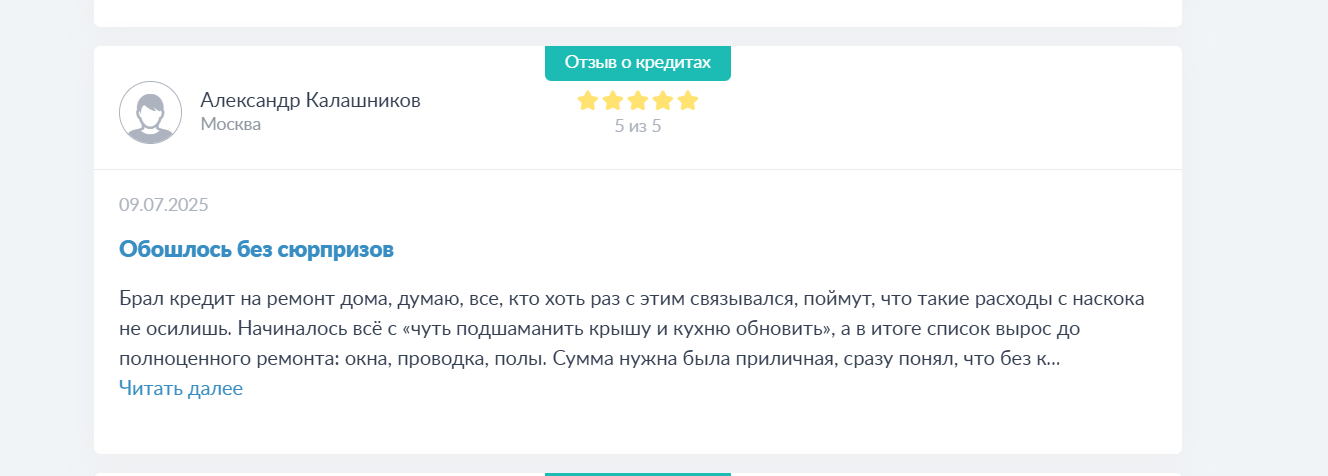Click the teal badge of the next review below
Viewport: 1328px width, 476px height.
coord(638,474)
